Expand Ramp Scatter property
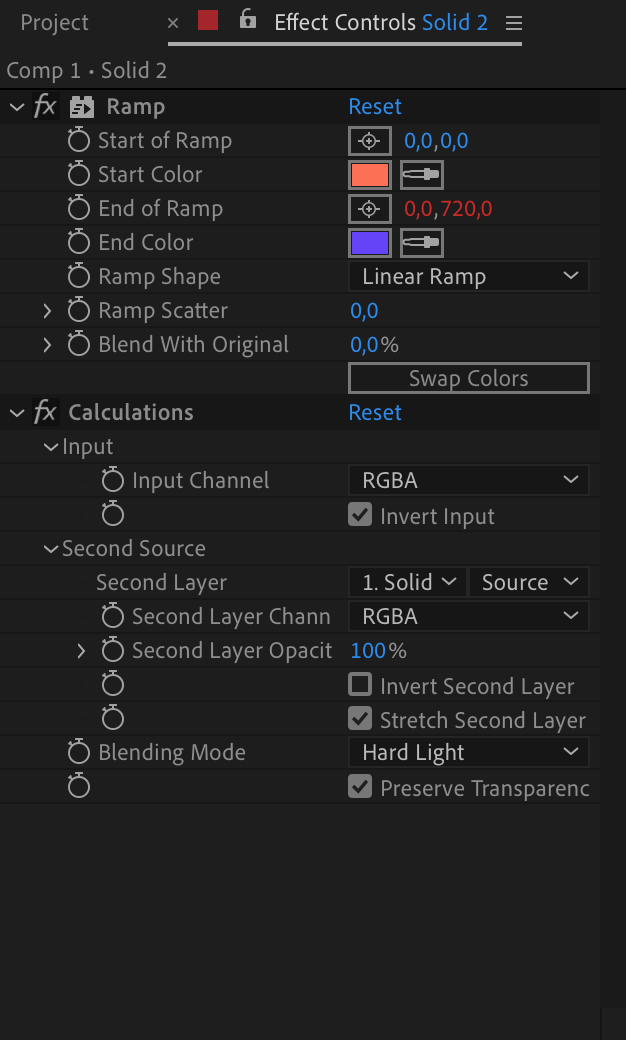This screenshot has height=1040, width=626. (x=47, y=310)
